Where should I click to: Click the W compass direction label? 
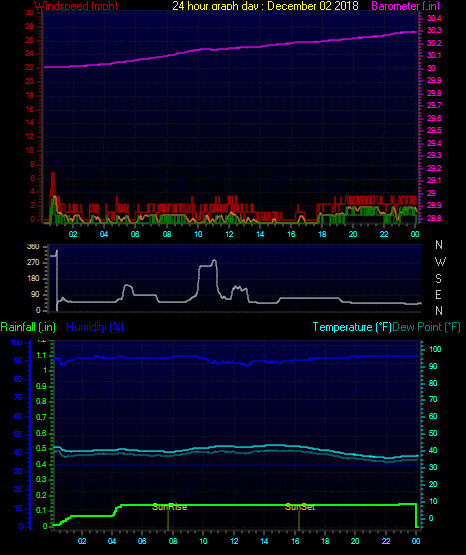click(x=440, y=262)
